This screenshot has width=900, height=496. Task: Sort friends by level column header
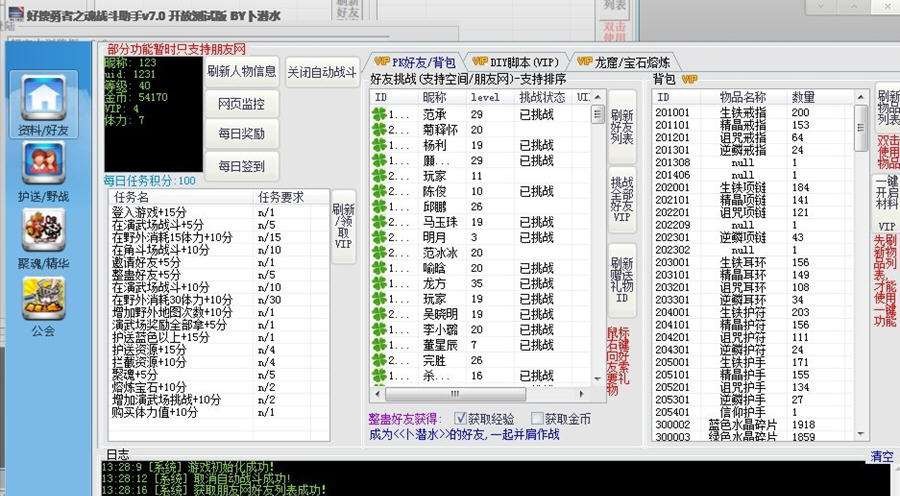click(491, 97)
